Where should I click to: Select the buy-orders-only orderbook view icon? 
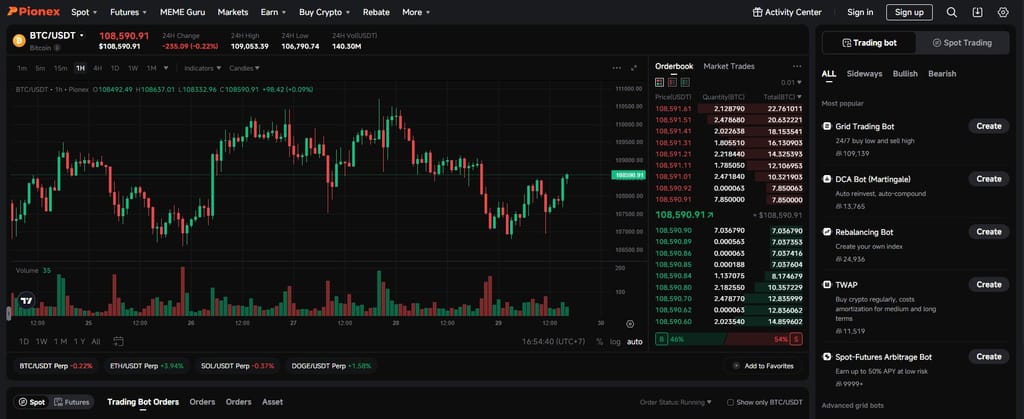tap(685, 82)
